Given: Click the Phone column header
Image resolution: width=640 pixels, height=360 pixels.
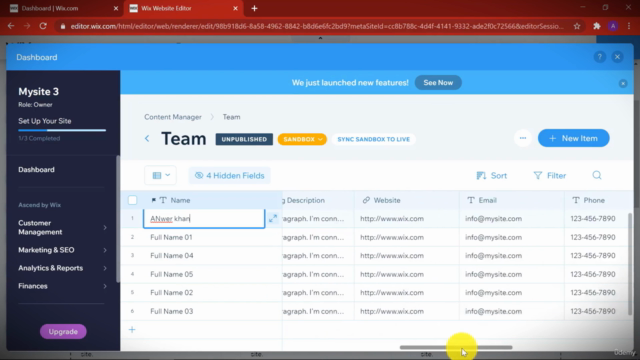Looking at the screenshot, I should tap(596, 200).
